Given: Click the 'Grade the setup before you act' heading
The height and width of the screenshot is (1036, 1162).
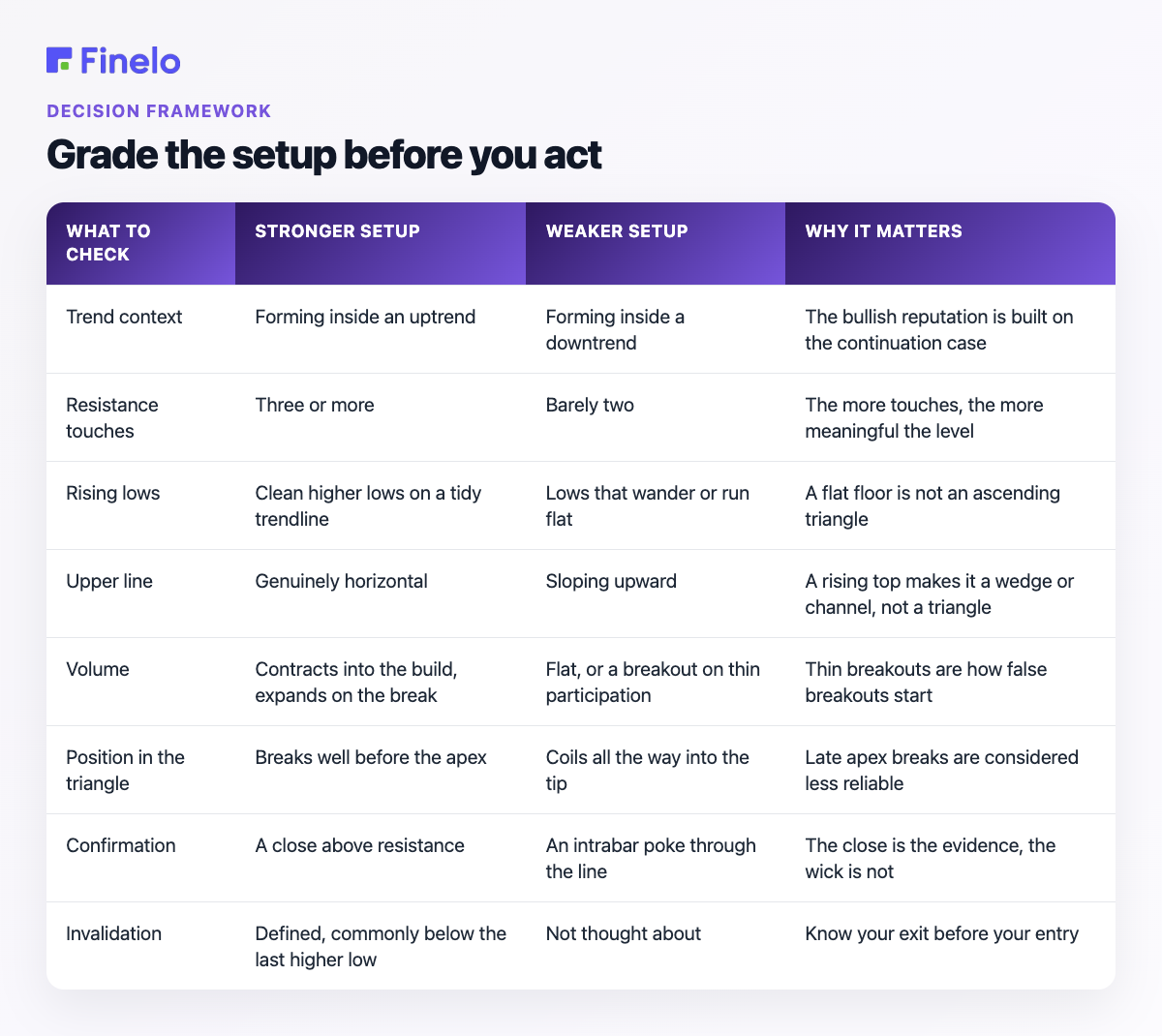Looking at the screenshot, I should [x=324, y=155].
